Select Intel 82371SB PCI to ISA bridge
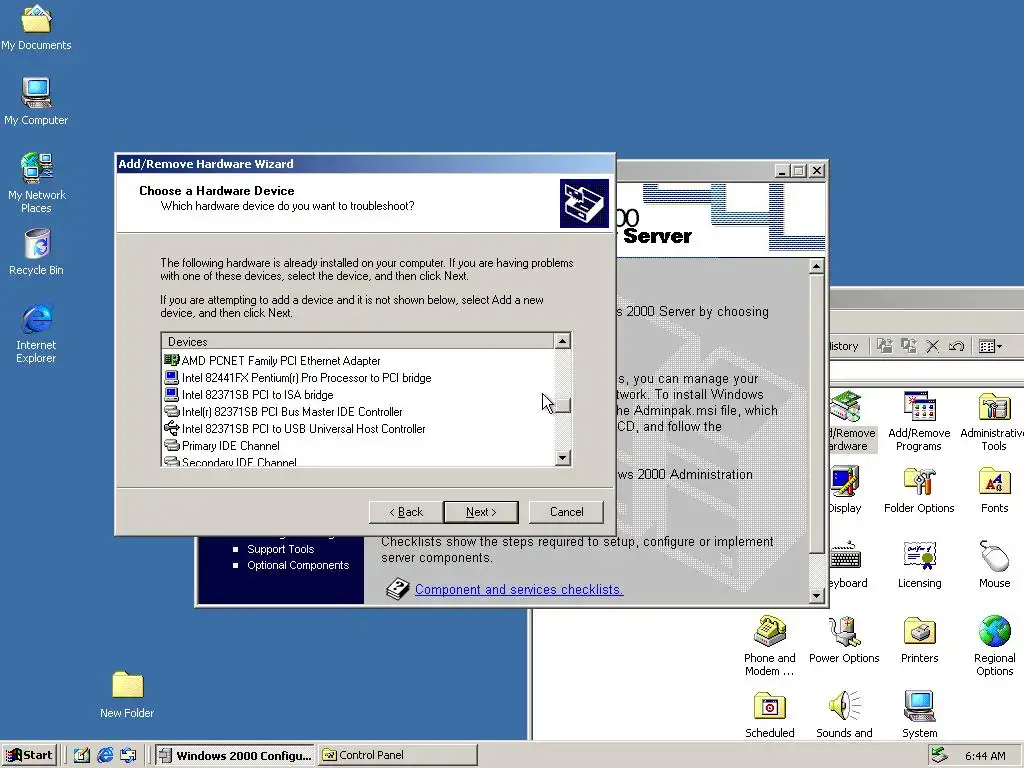The image size is (1024, 768). [358, 394]
